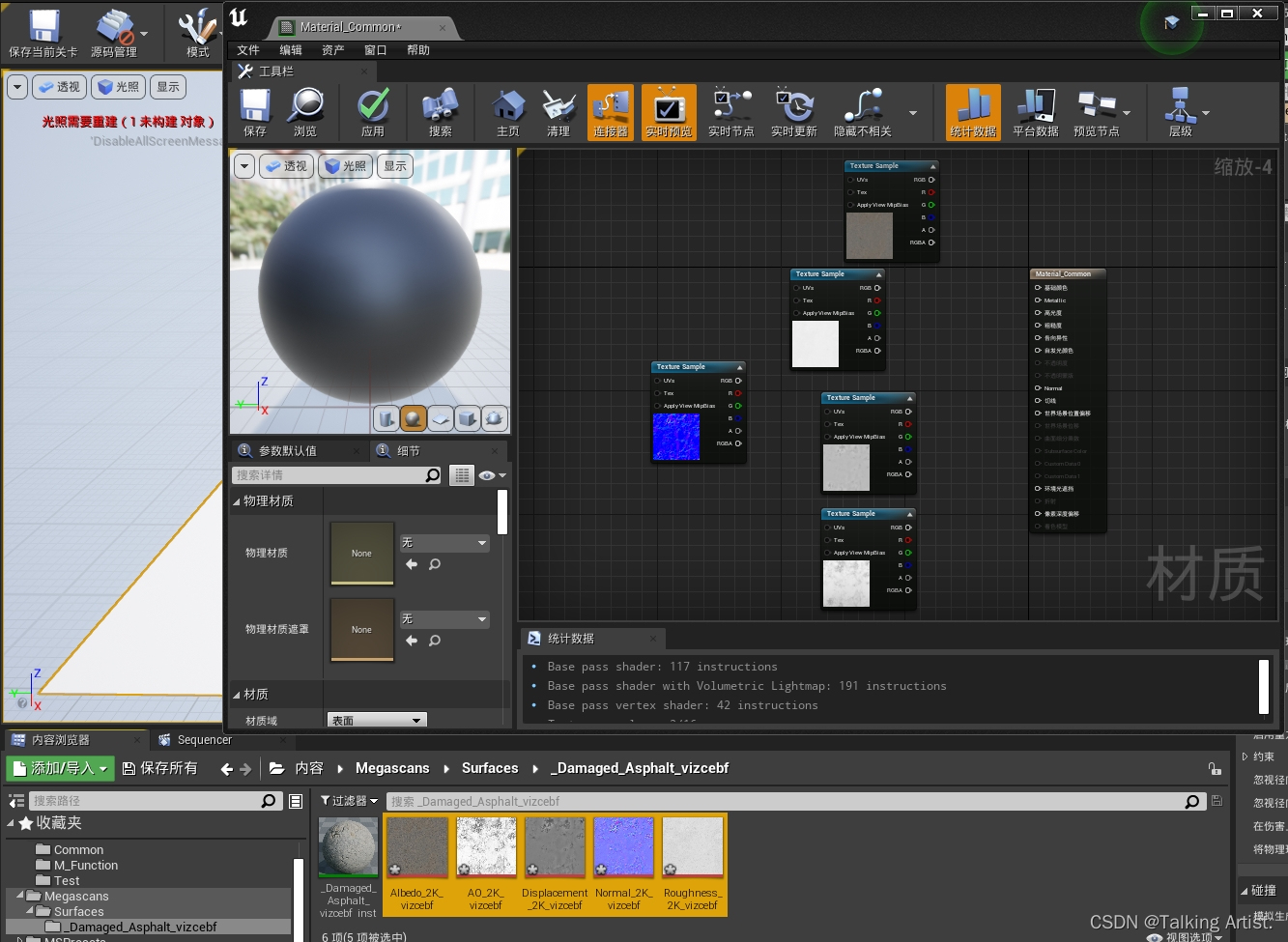Open 窗口 menu in material editor
The width and height of the screenshot is (1288, 942).
pos(376,50)
